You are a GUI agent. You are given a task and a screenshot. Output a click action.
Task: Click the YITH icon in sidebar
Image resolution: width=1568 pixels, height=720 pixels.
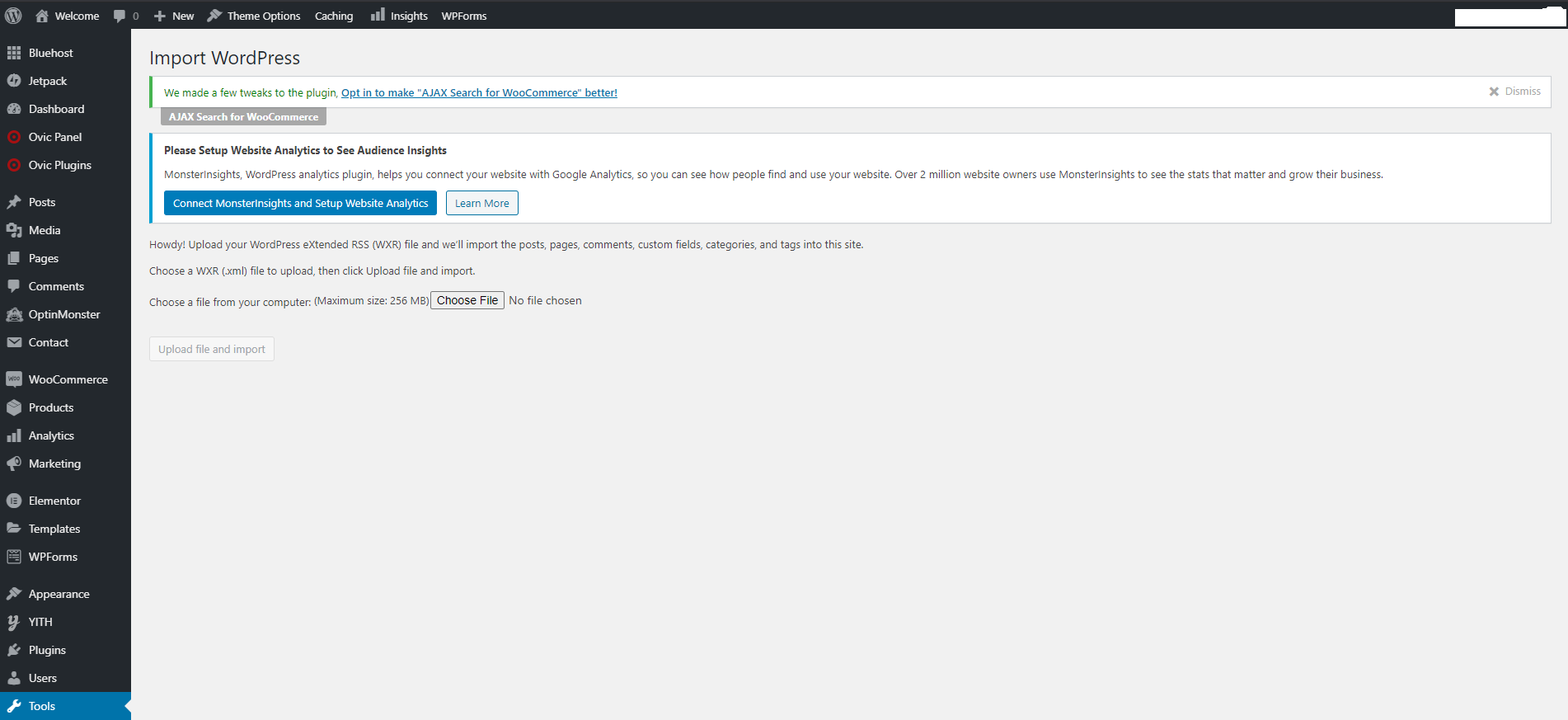click(14, 622)
